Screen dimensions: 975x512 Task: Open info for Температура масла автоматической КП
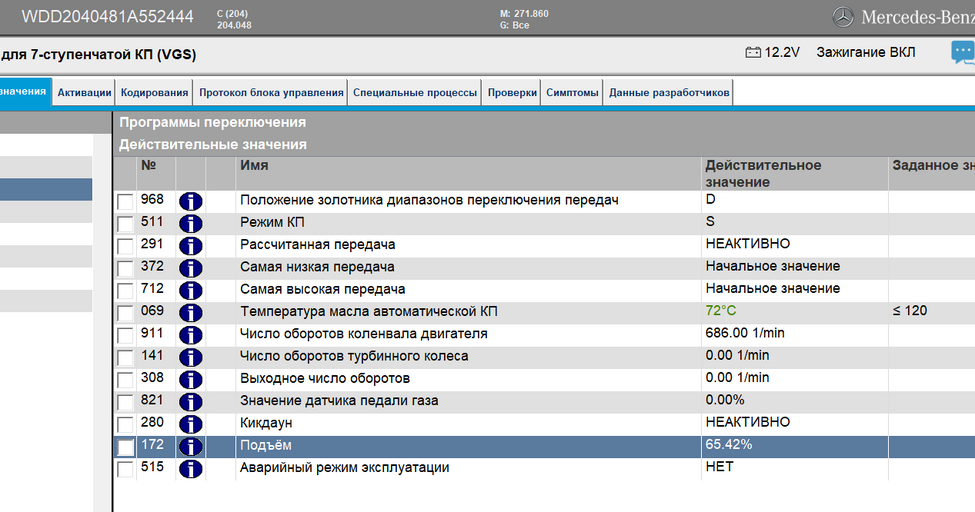(191, 313)
